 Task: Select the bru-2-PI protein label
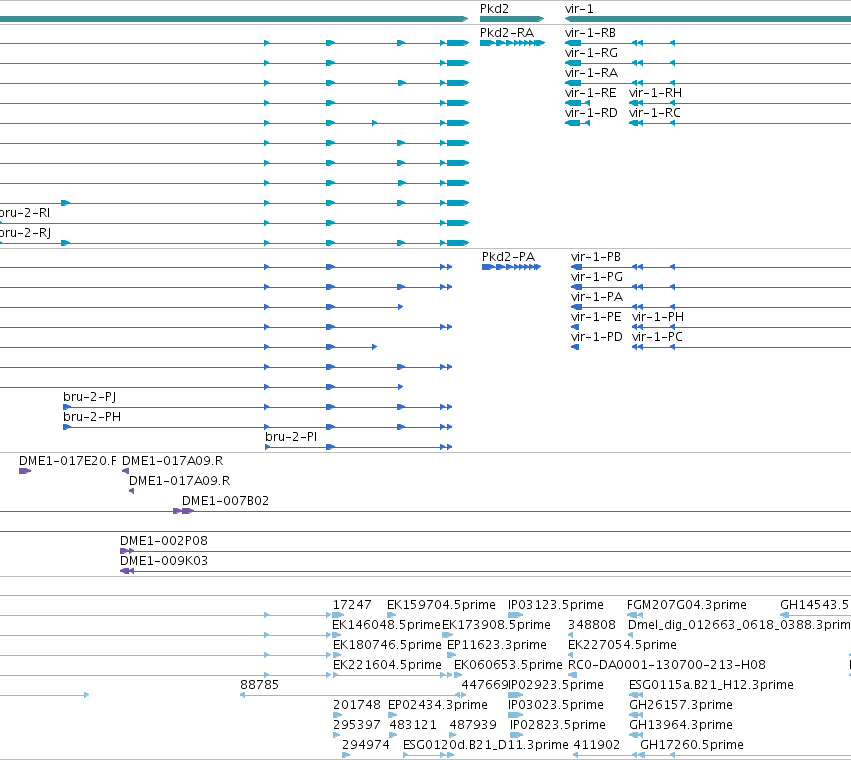coord(291,437)
